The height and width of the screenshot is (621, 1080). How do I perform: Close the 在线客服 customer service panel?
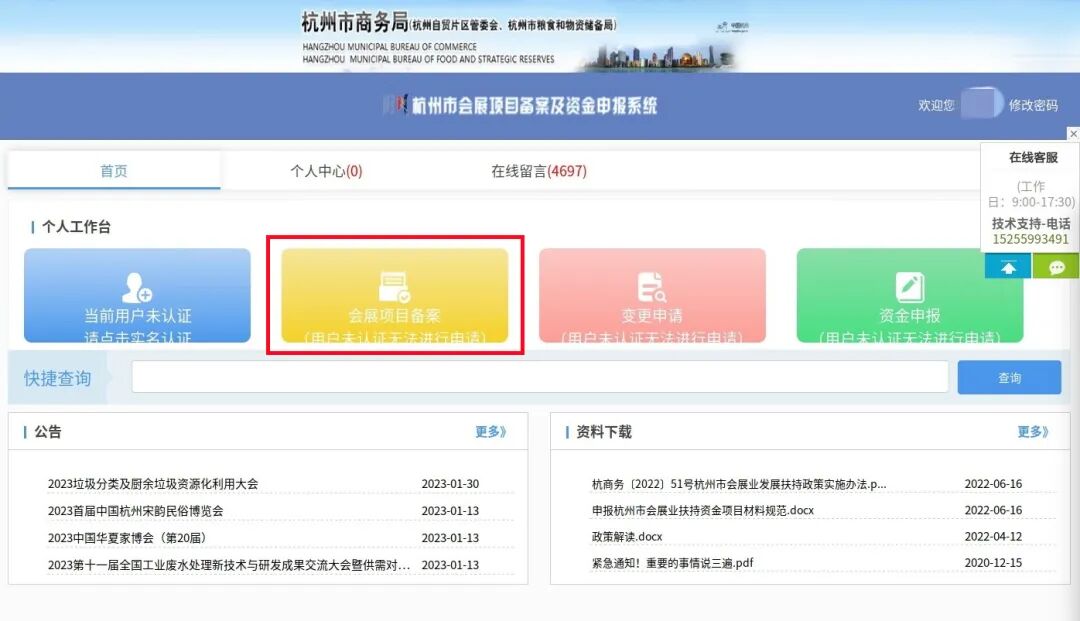coord(1073,133)
